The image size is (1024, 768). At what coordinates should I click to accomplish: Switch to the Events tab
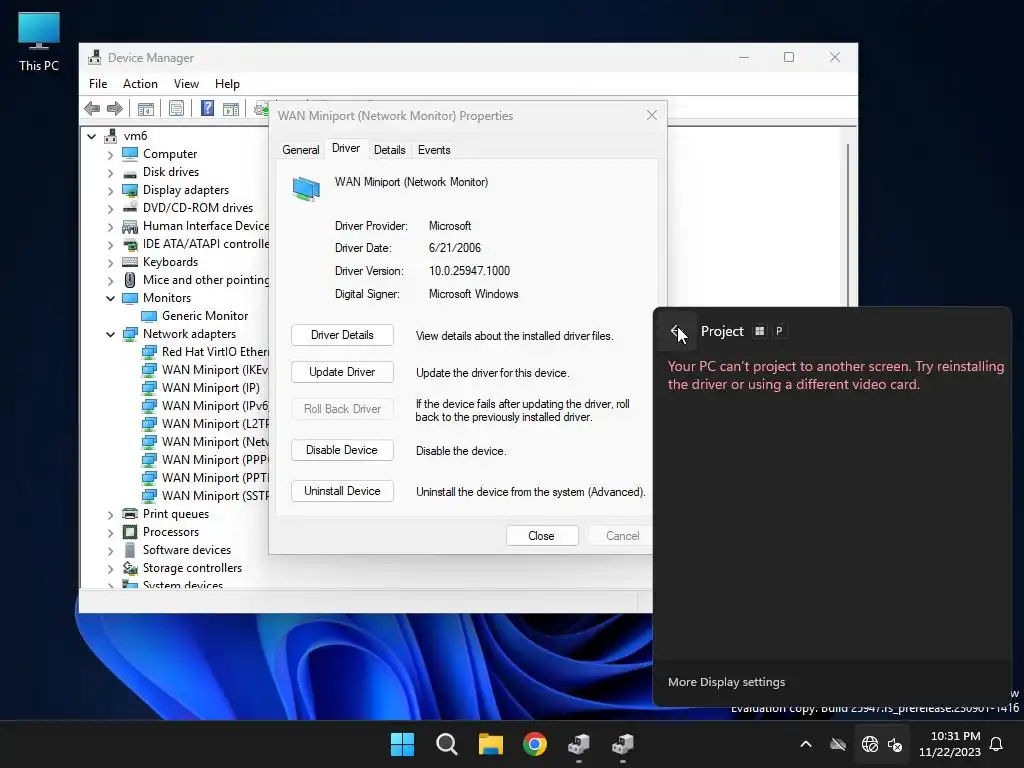coord(434,150)
